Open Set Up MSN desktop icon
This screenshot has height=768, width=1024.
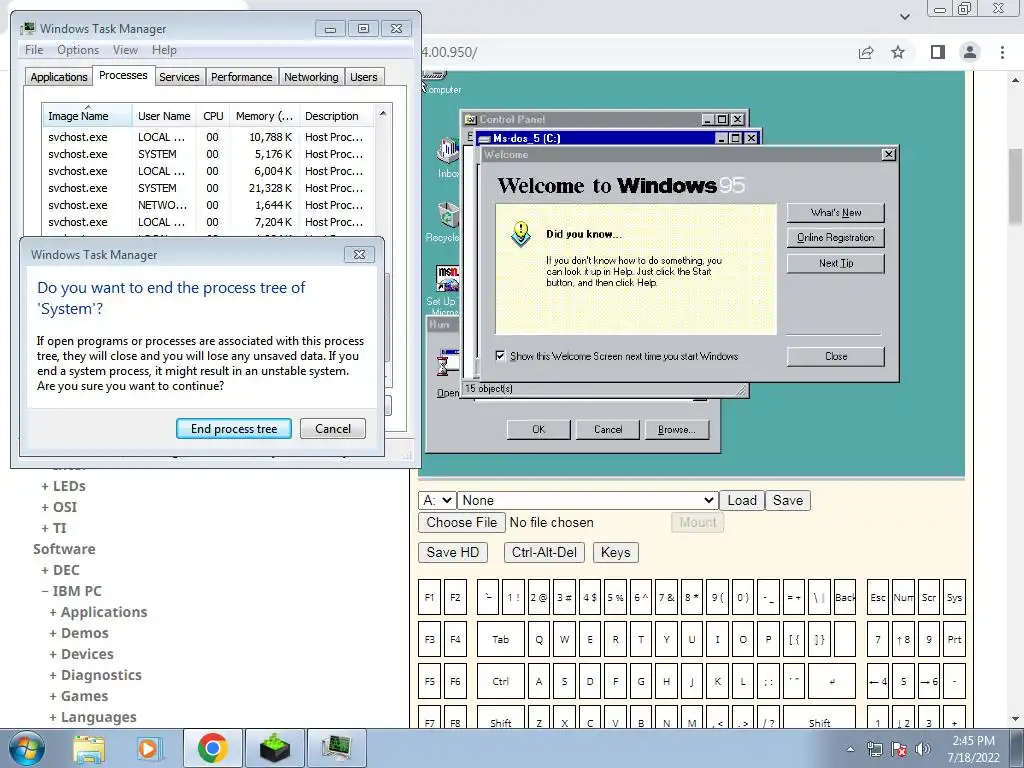447,278
